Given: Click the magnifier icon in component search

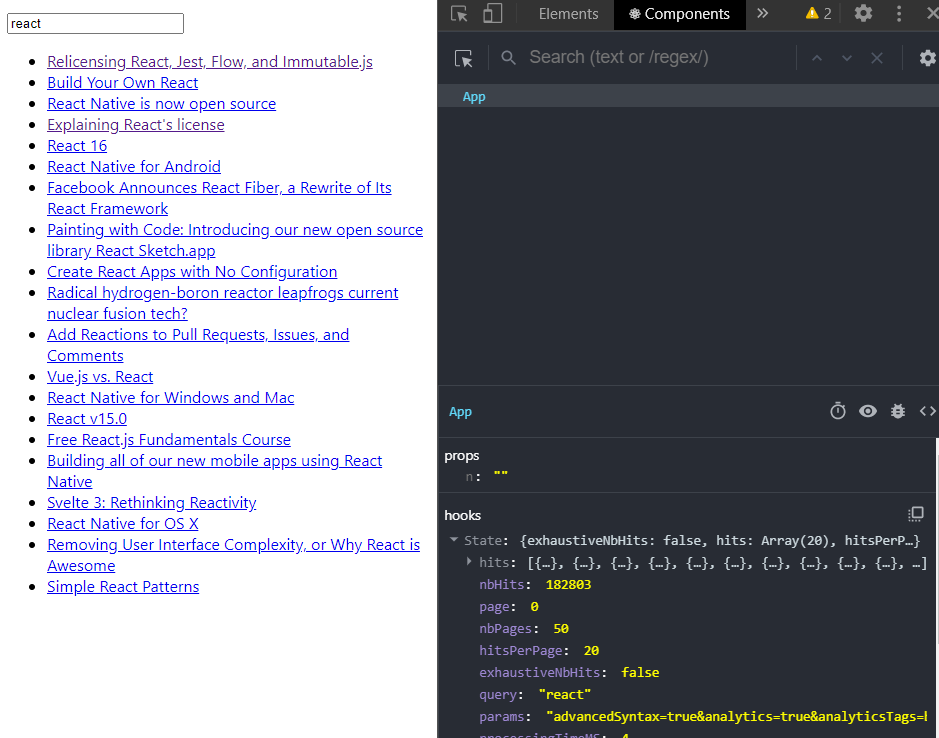Looking at the screenshot, I should tap(508, 58).
